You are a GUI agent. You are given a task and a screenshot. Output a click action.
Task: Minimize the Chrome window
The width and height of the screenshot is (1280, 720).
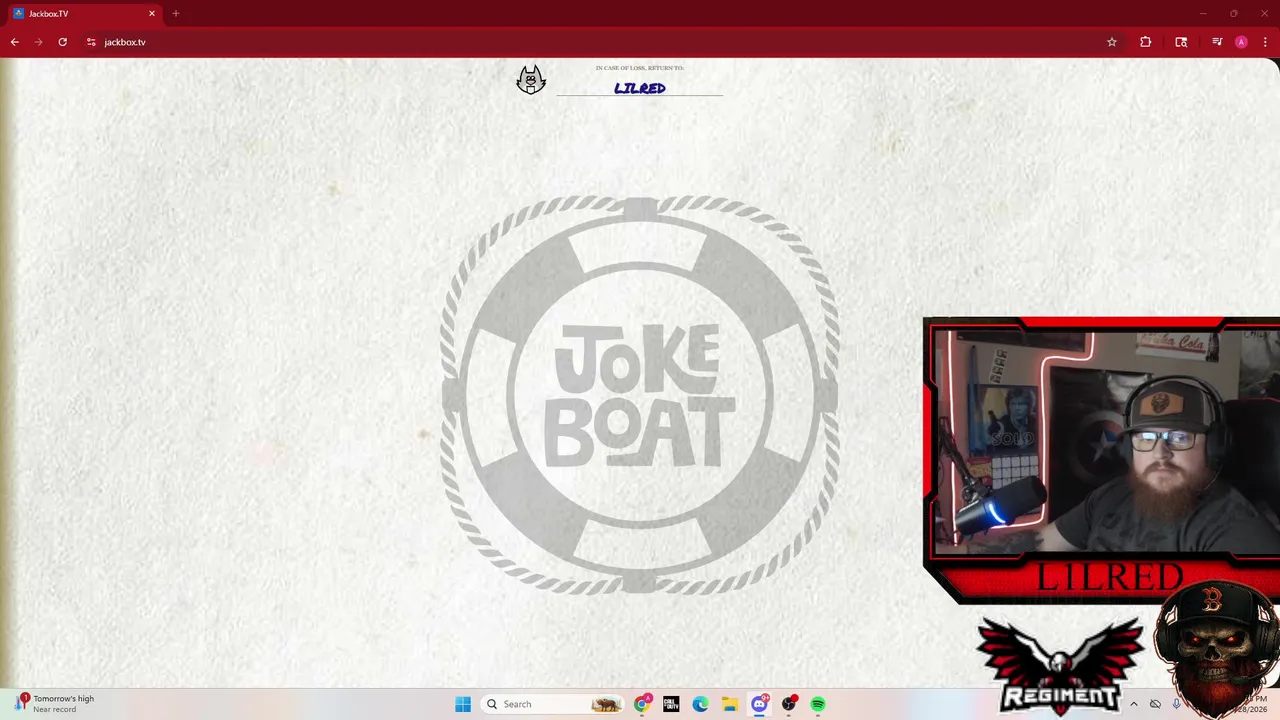click(x=1203, y=14)
